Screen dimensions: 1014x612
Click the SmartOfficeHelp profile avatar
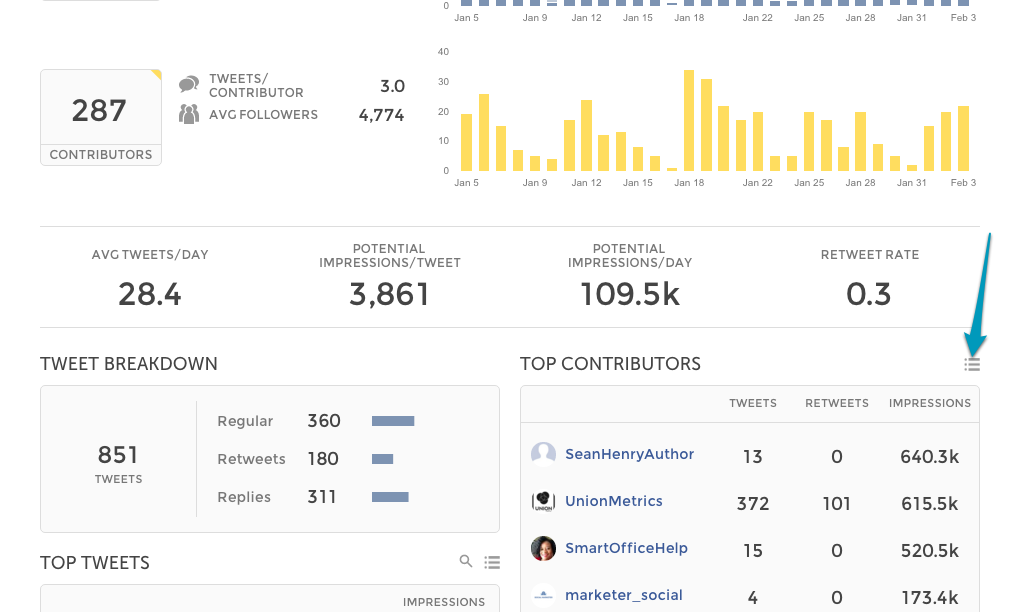tap(543, 548)
